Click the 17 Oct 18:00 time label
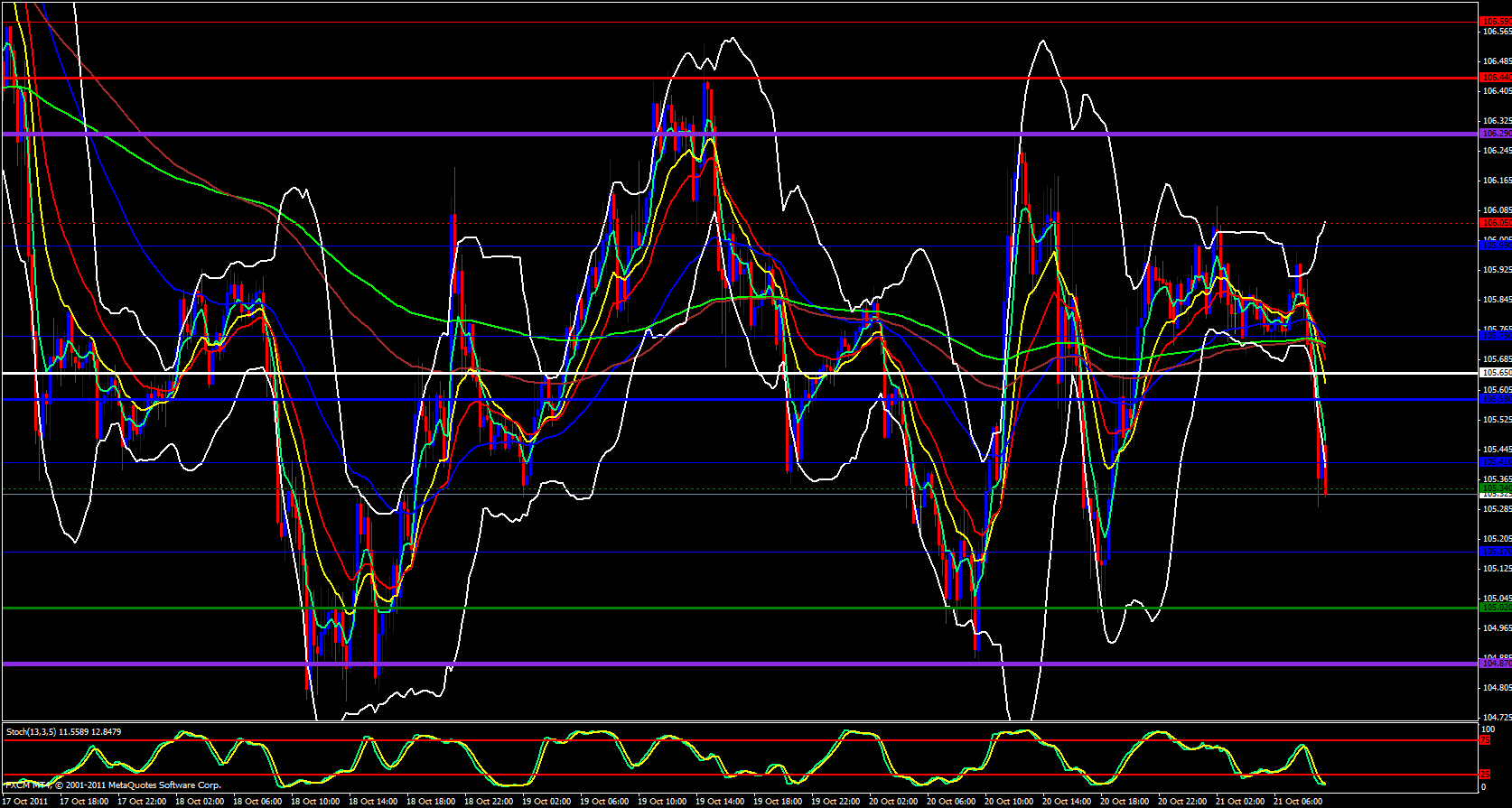The width and height of the screenshot is (1512, 808). click(x=84, y=801)
